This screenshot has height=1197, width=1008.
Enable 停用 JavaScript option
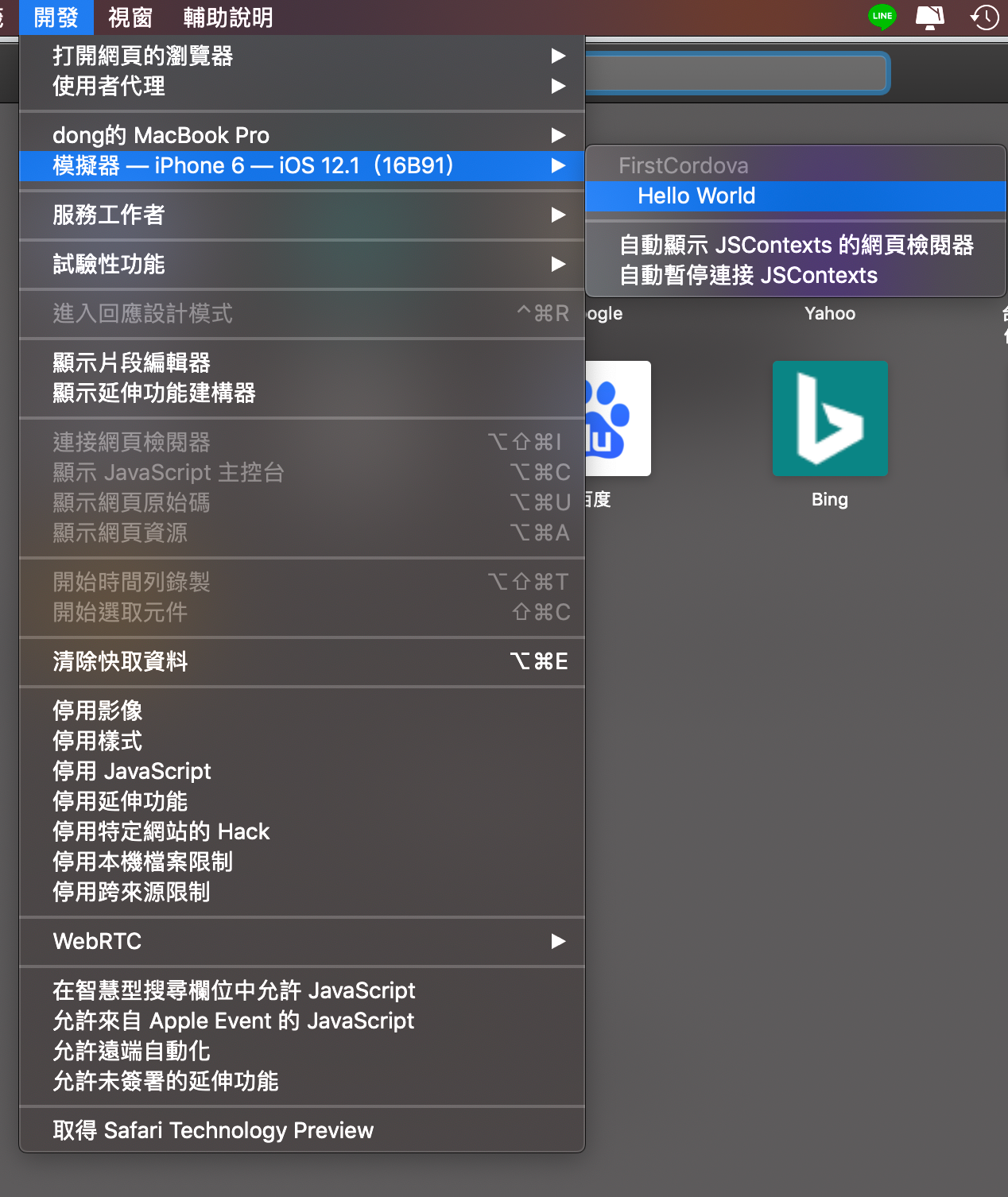point(131,770)
